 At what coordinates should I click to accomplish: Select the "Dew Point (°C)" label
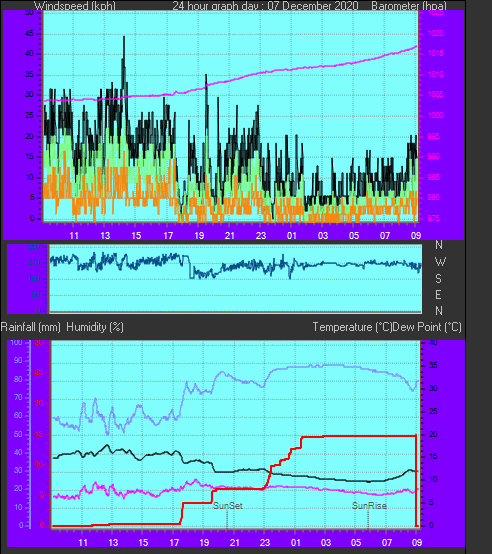[x=427, y=327]
